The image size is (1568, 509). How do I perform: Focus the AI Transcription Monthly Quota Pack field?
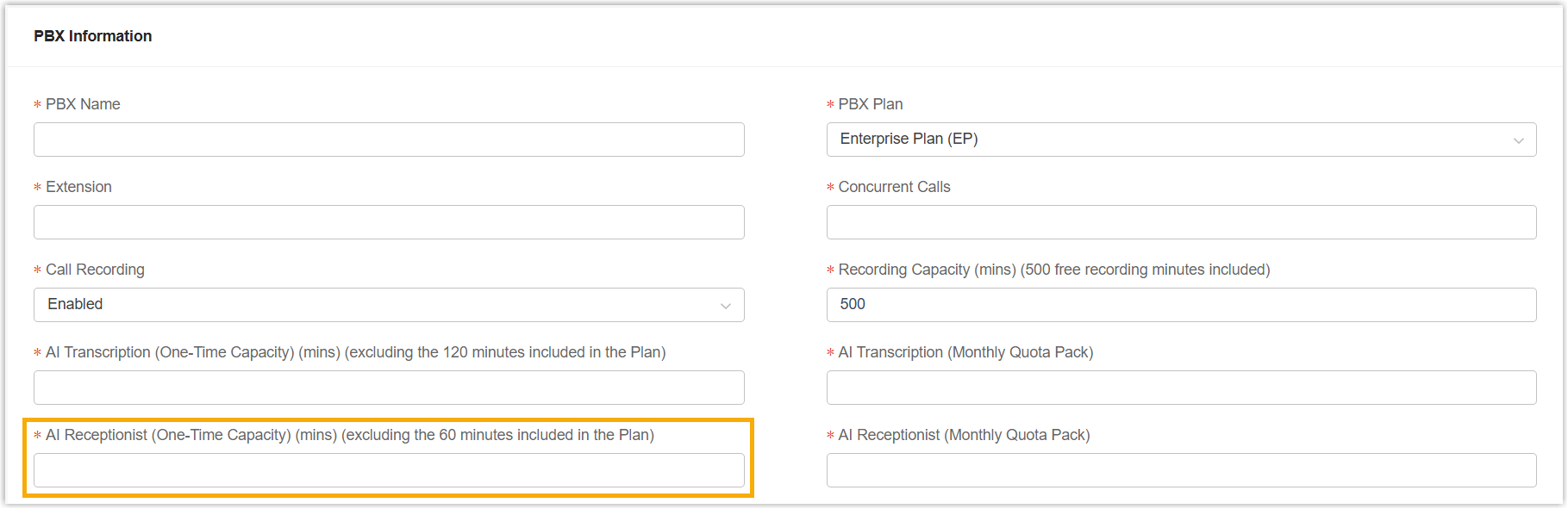[x=1181, y=388]
